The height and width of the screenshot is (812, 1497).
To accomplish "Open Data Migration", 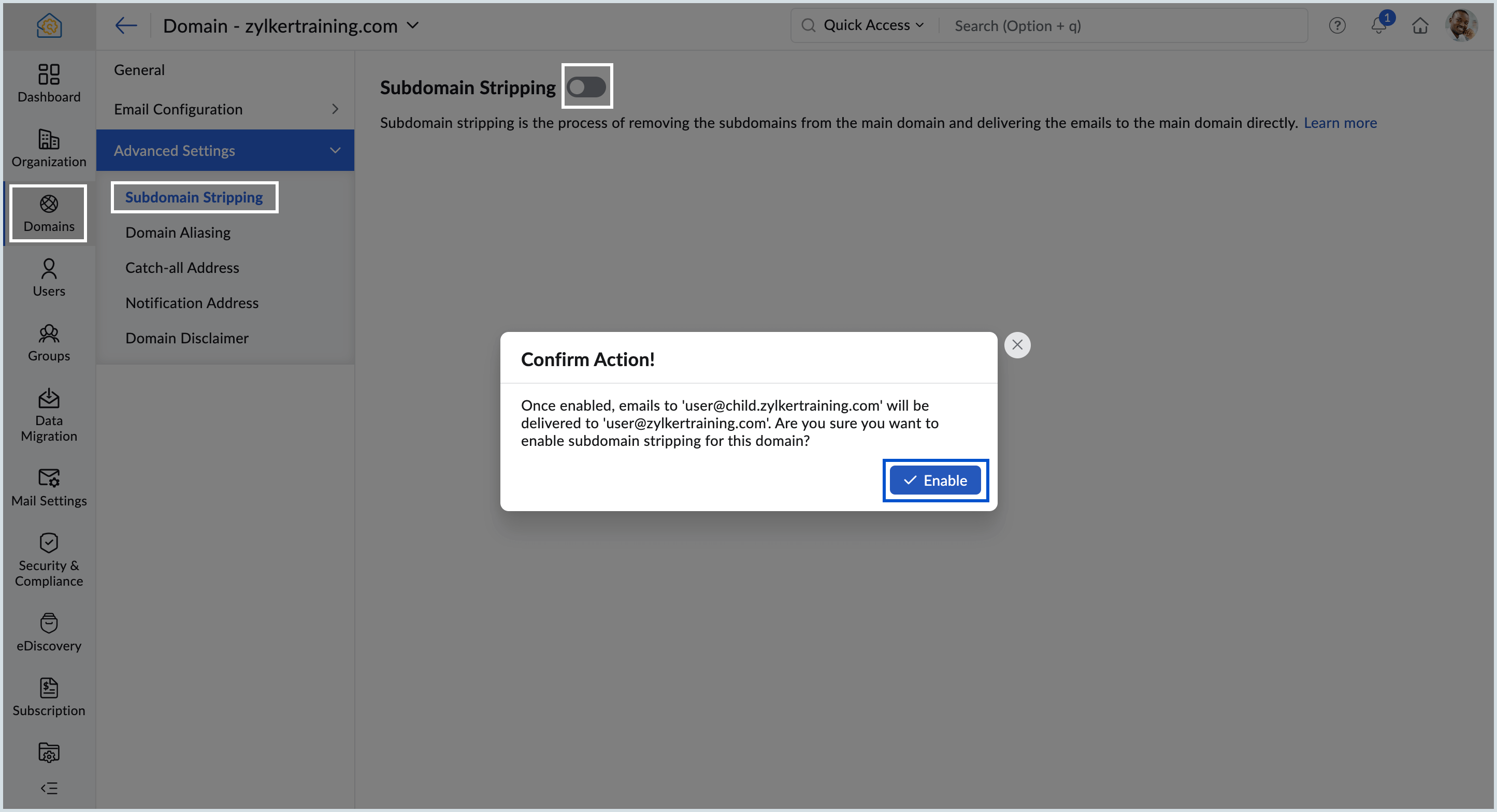I will pos(49,415).
